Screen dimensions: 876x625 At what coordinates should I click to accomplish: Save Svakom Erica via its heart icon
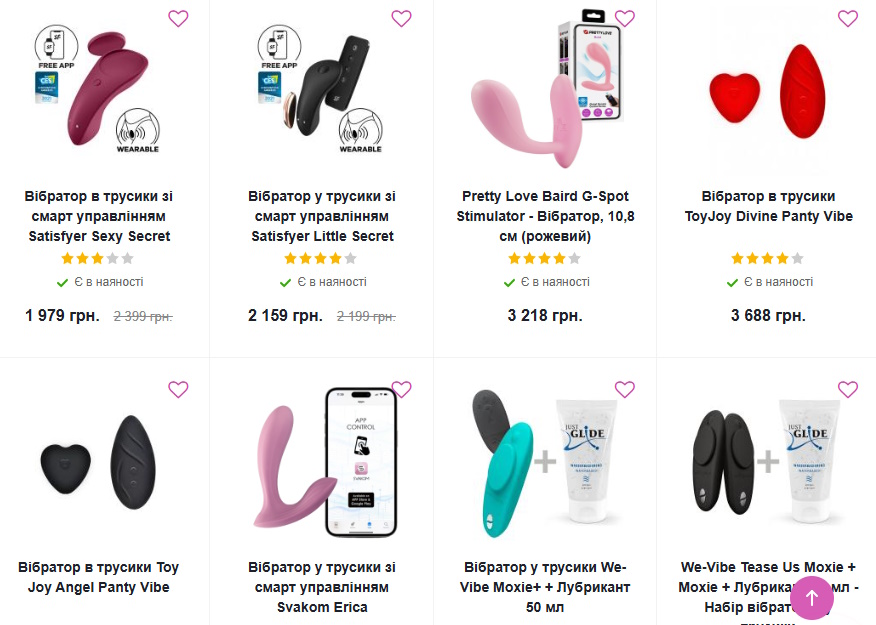point(401,389)
